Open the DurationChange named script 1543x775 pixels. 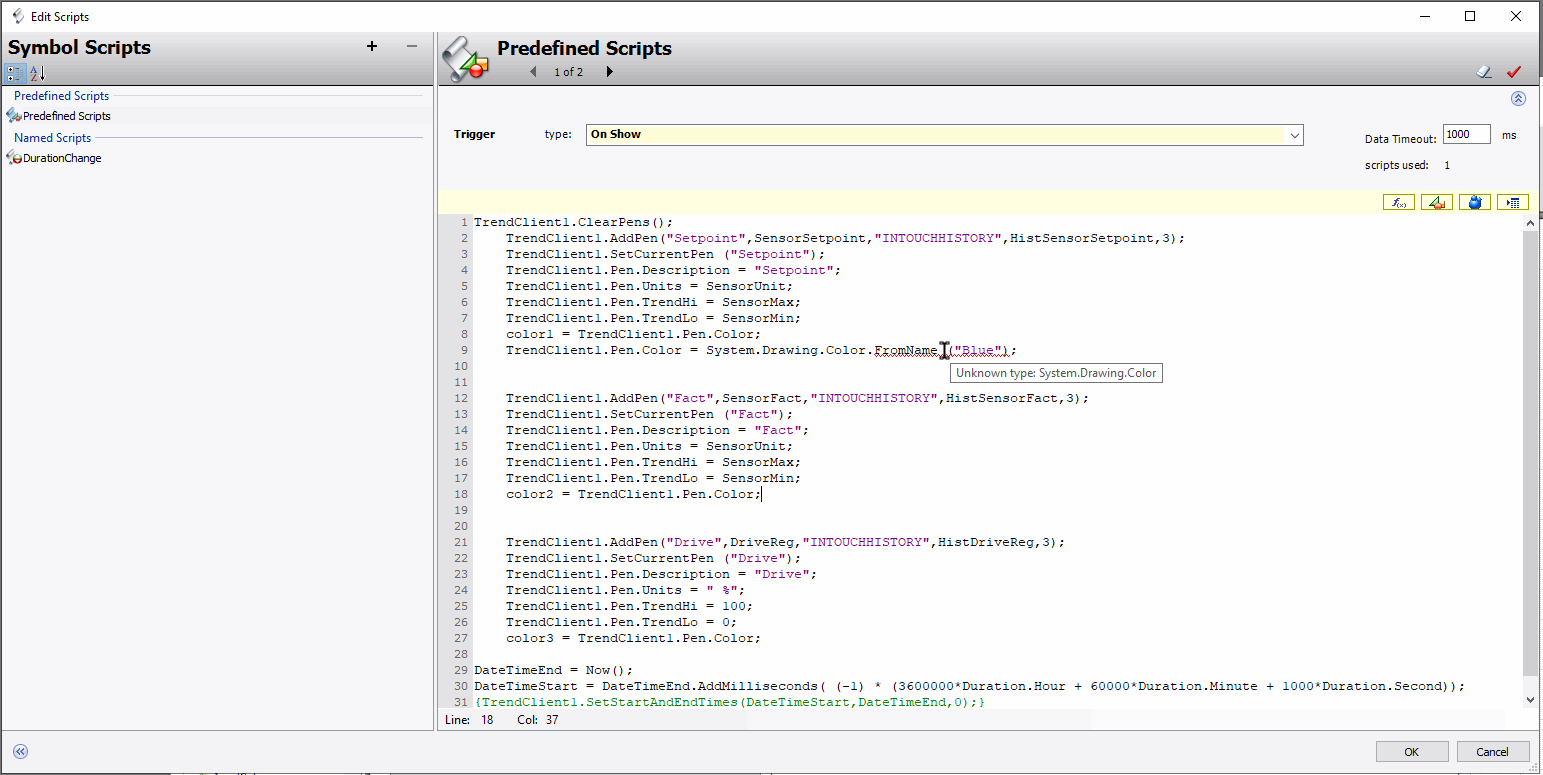61,158
